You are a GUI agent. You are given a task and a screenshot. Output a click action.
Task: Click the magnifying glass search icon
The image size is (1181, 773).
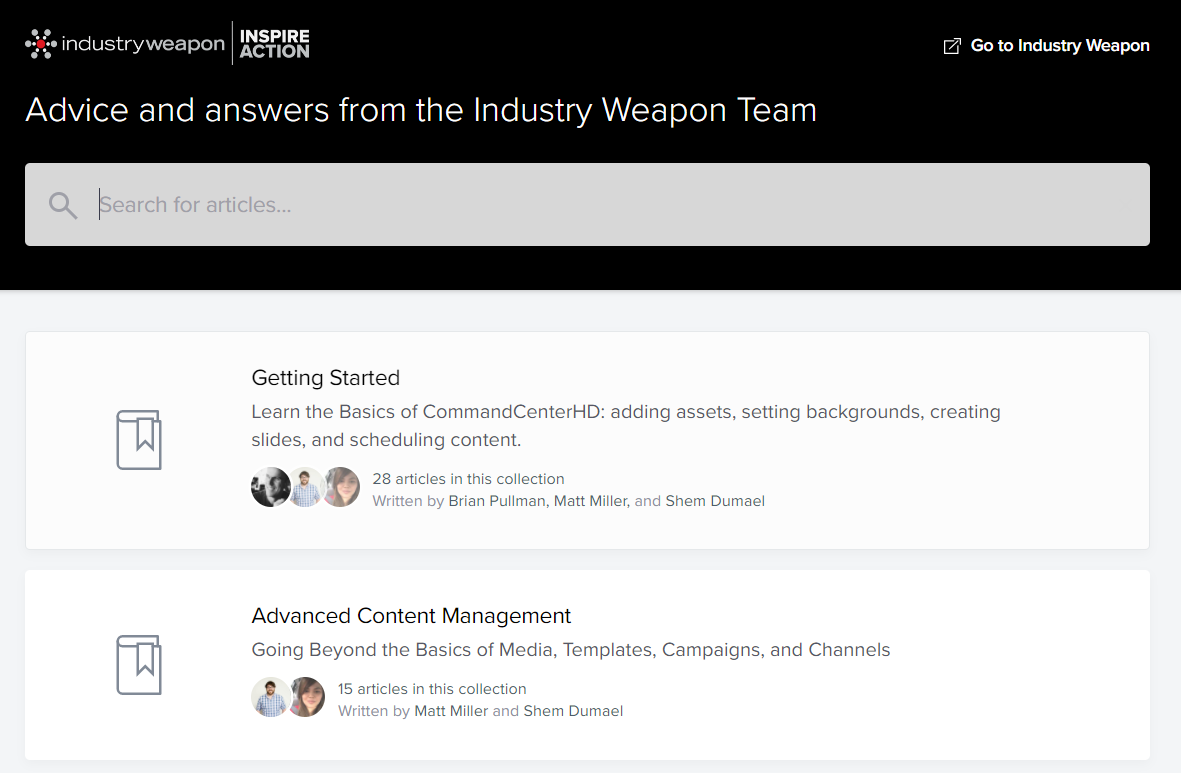(63, 205)
